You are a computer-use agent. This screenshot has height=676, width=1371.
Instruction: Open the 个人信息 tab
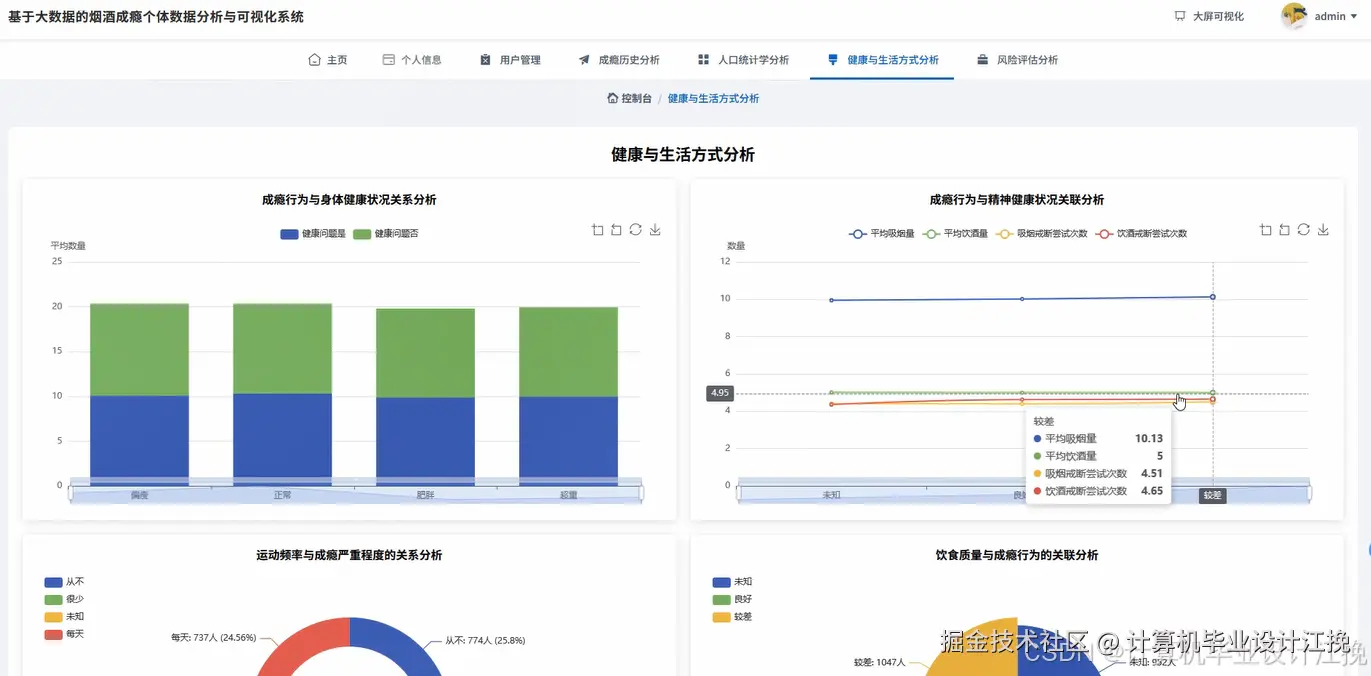pyautogui.click(x=412, y=60)
